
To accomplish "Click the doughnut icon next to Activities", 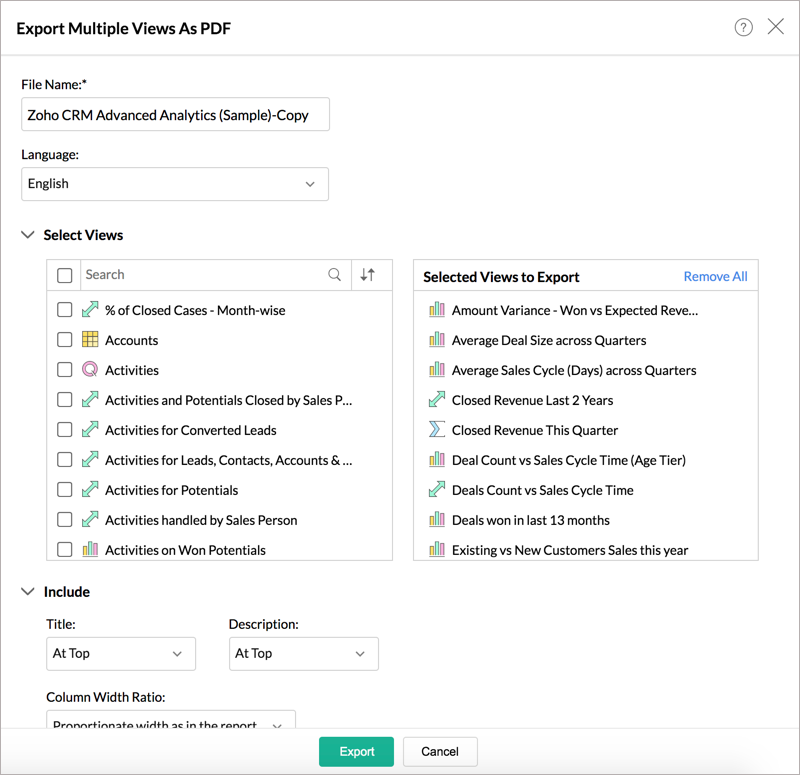I will tap(88, 370).
